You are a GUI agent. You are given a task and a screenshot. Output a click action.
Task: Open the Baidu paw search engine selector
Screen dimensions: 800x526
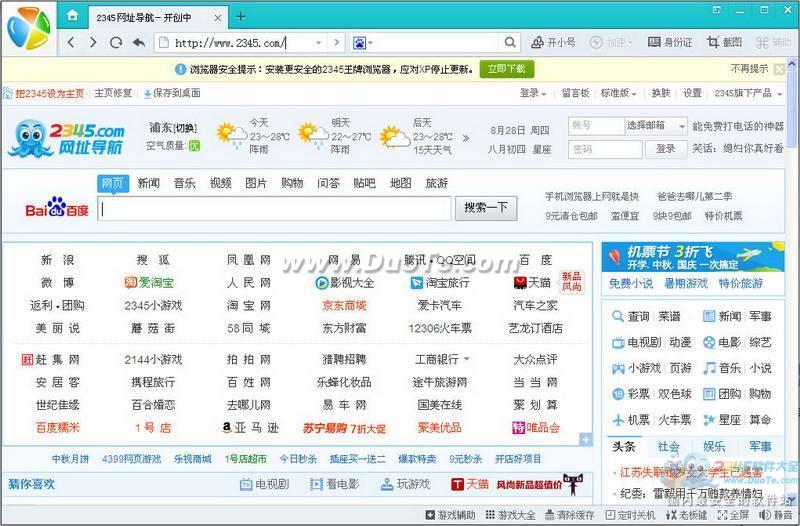(x=363, y=43)
